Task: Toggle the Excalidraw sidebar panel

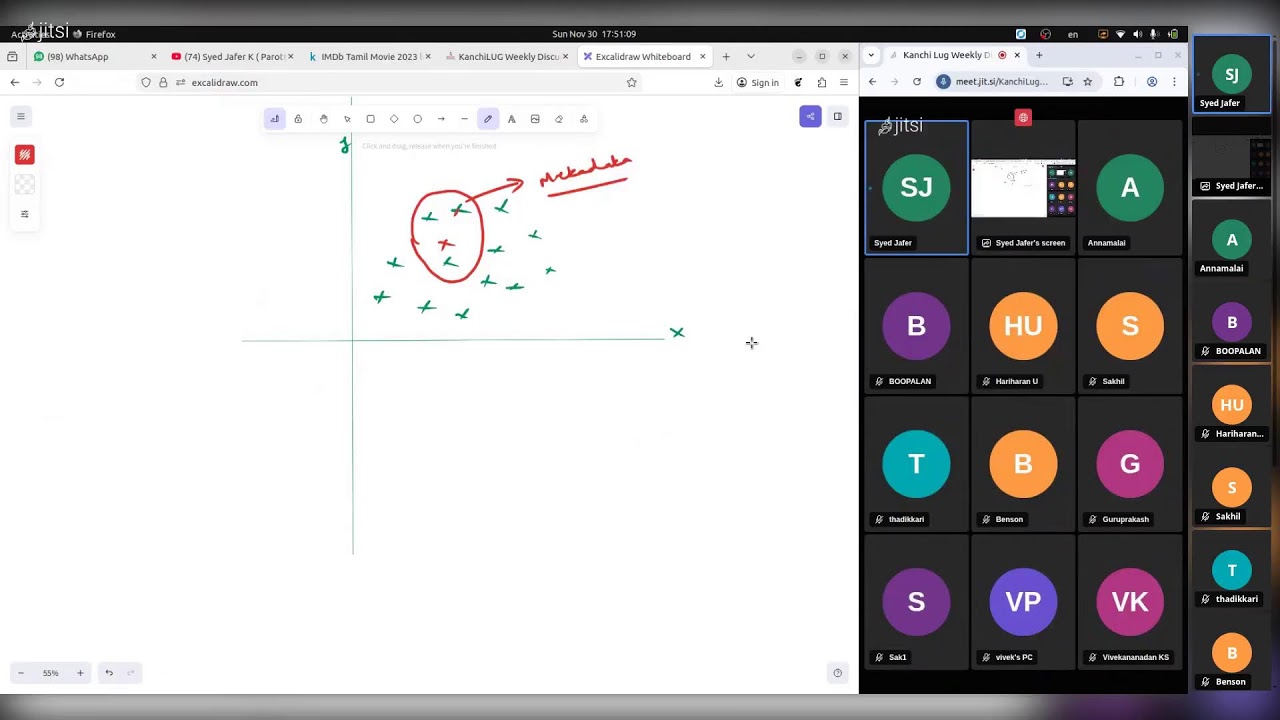Action: coord(837,117)
